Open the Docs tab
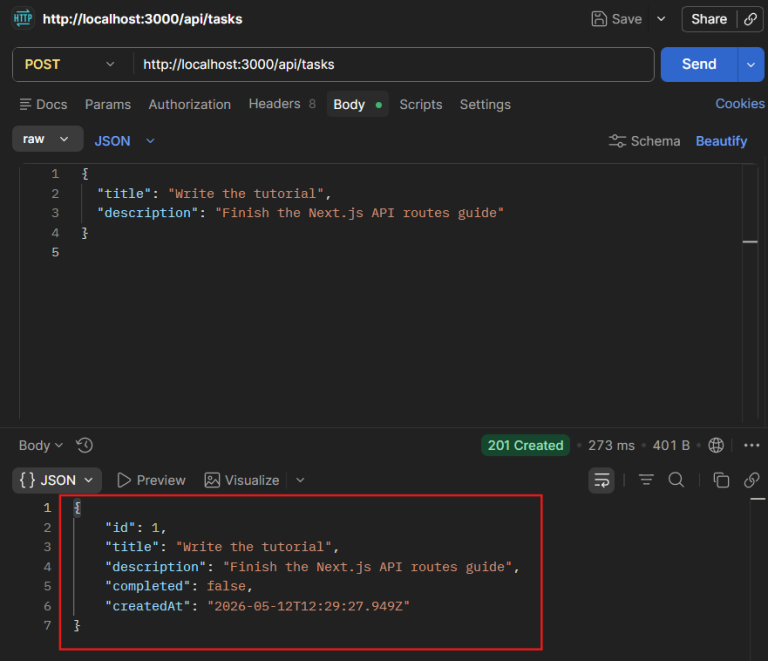The height and width of the screenshot is (661, 768). coord(43,104)
